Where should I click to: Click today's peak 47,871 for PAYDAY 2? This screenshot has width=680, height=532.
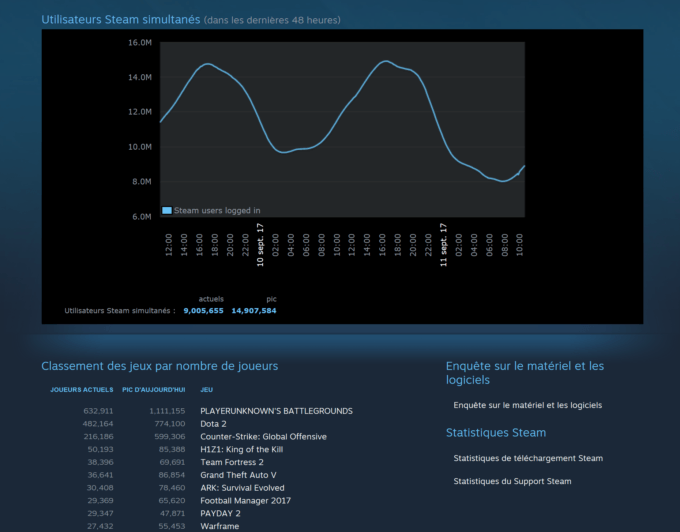point(172,513)
